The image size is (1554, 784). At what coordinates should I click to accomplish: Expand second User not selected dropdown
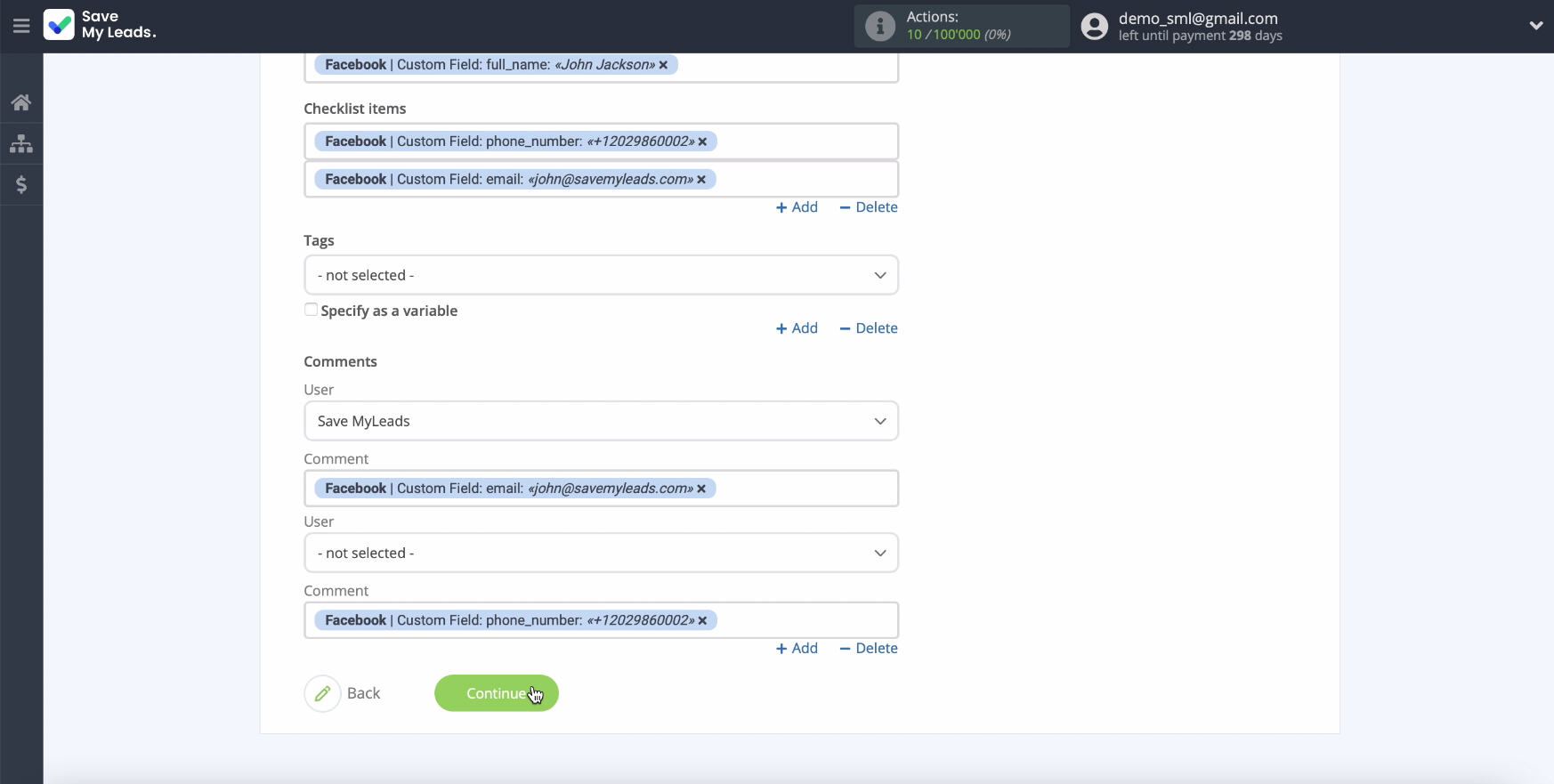601,553
